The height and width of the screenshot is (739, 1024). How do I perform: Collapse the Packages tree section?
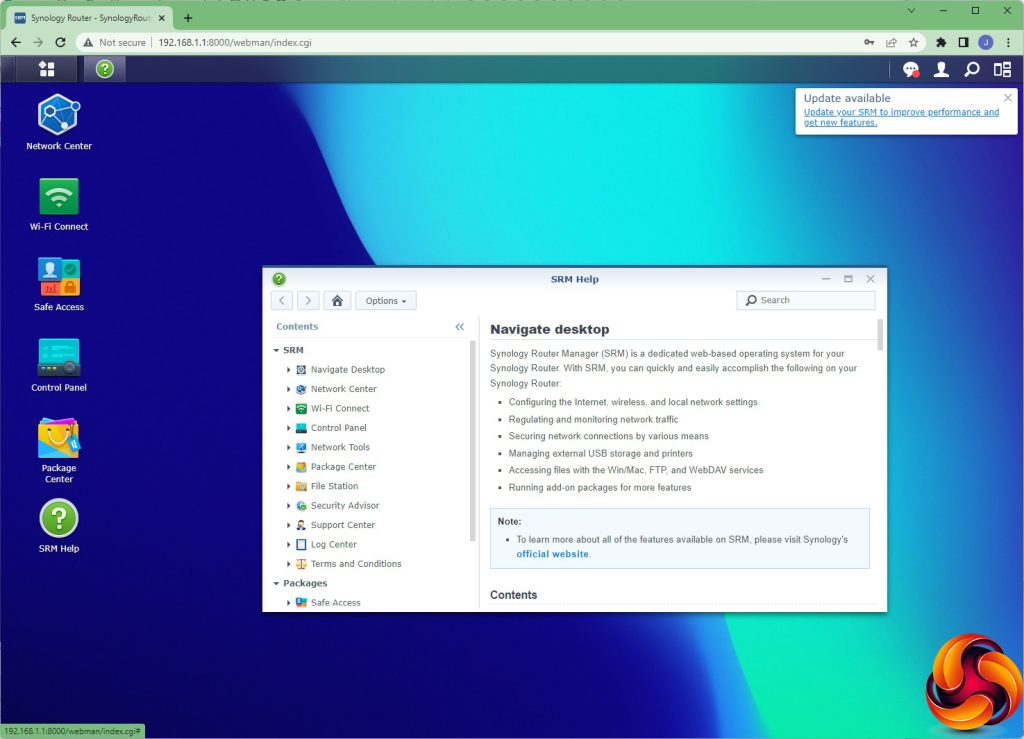pyautogui.click(x=276, y=584)
